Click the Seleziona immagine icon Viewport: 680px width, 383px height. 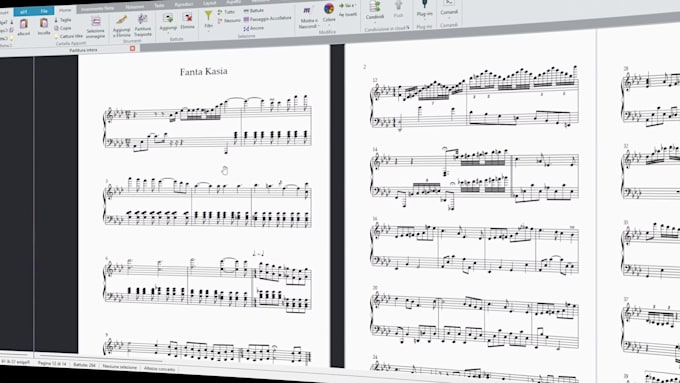tap(95, 22)
